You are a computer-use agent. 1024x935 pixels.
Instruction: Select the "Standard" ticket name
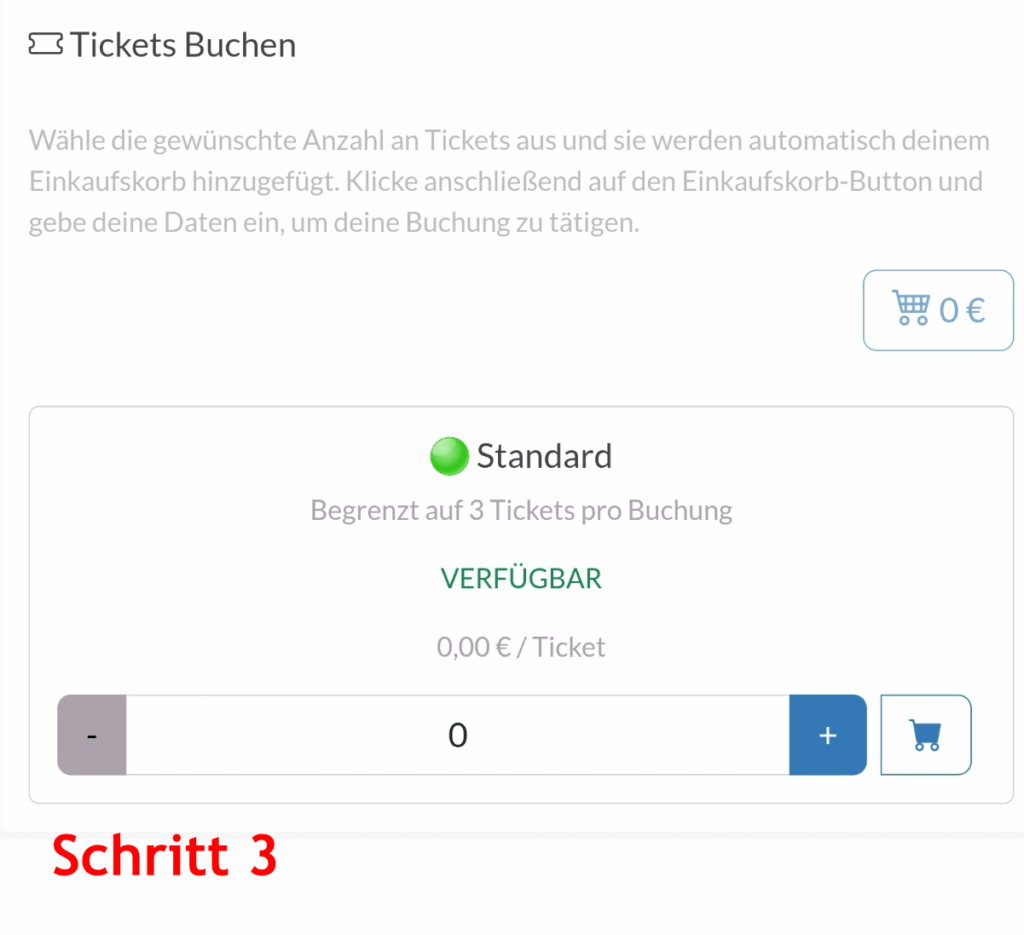[x=544, y=456]
